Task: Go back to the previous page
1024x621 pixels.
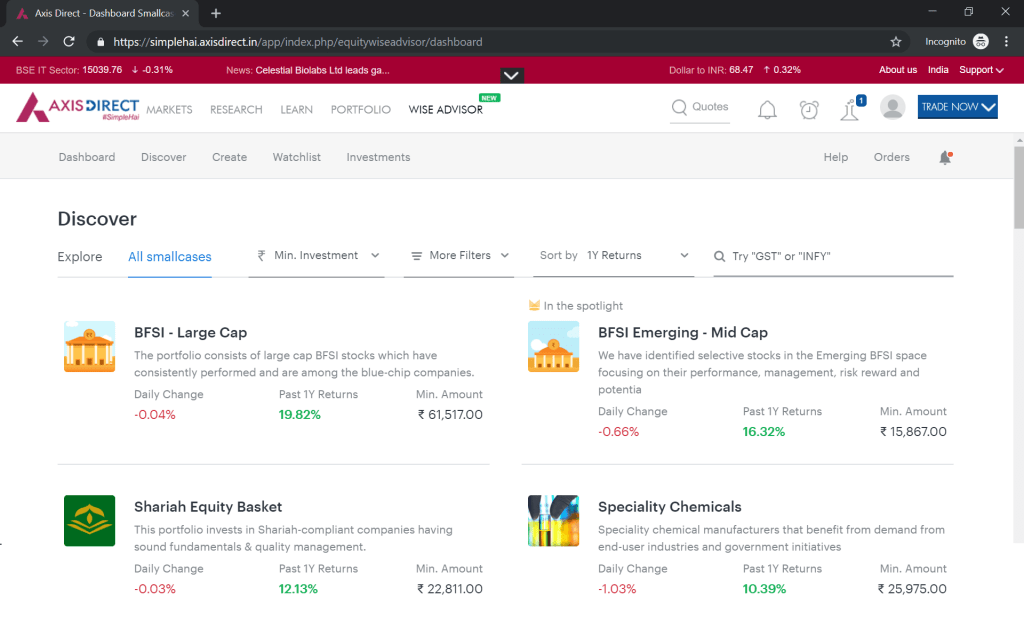Action: pos(18,41)
